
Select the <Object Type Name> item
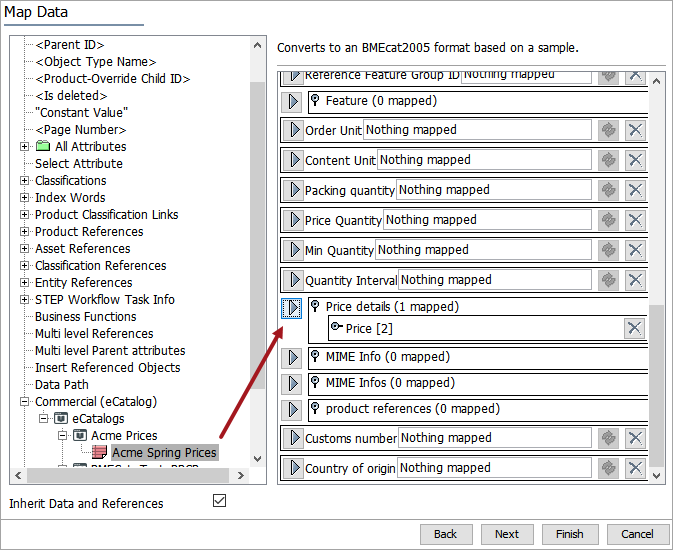click(x=95, y=62)
